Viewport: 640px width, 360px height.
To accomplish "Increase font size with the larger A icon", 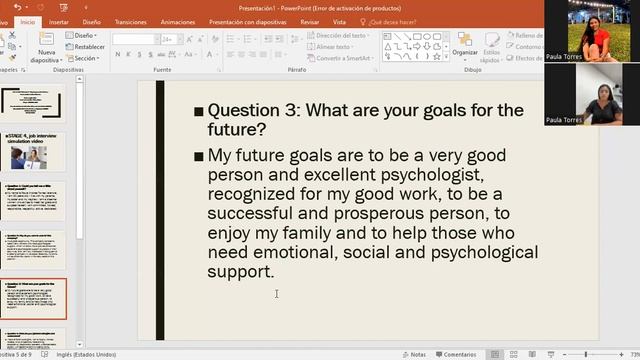I will pos(189,39).
